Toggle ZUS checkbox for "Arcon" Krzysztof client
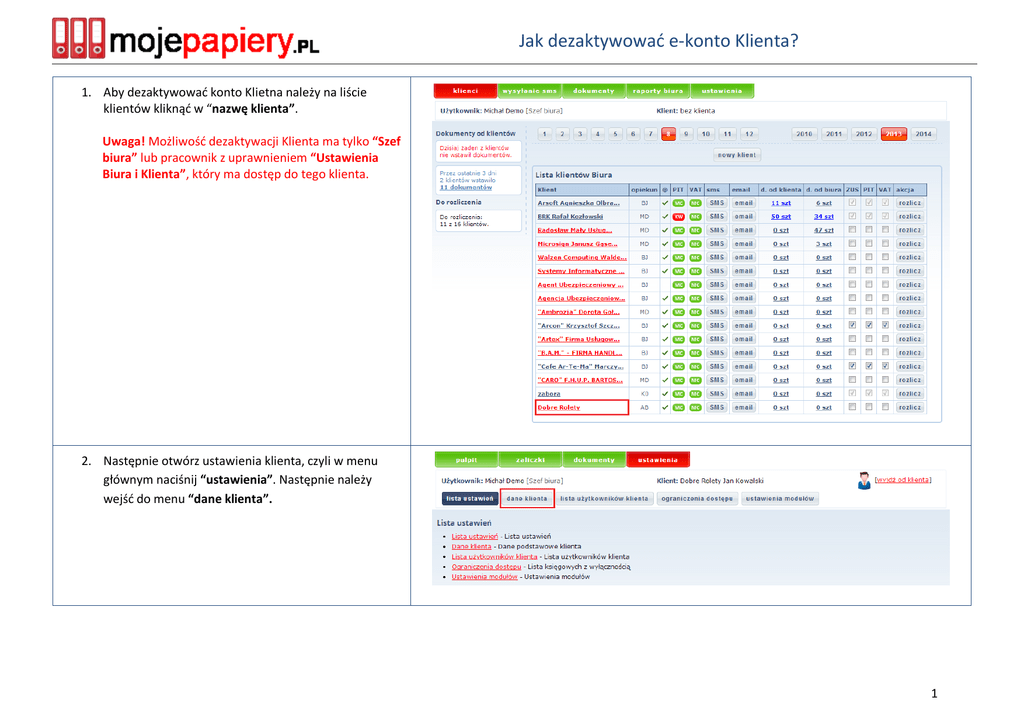 [852, 325]
